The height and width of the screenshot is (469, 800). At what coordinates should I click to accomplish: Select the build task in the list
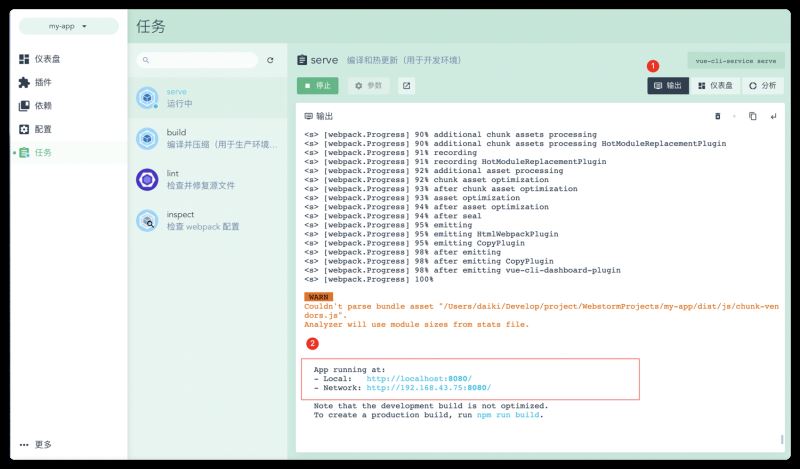[208, 138]
